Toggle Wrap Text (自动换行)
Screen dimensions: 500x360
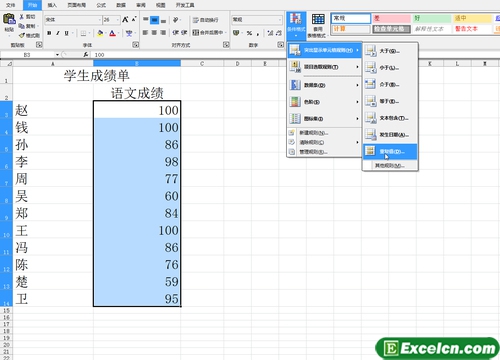pyautogui.click(x=206, y=20)
